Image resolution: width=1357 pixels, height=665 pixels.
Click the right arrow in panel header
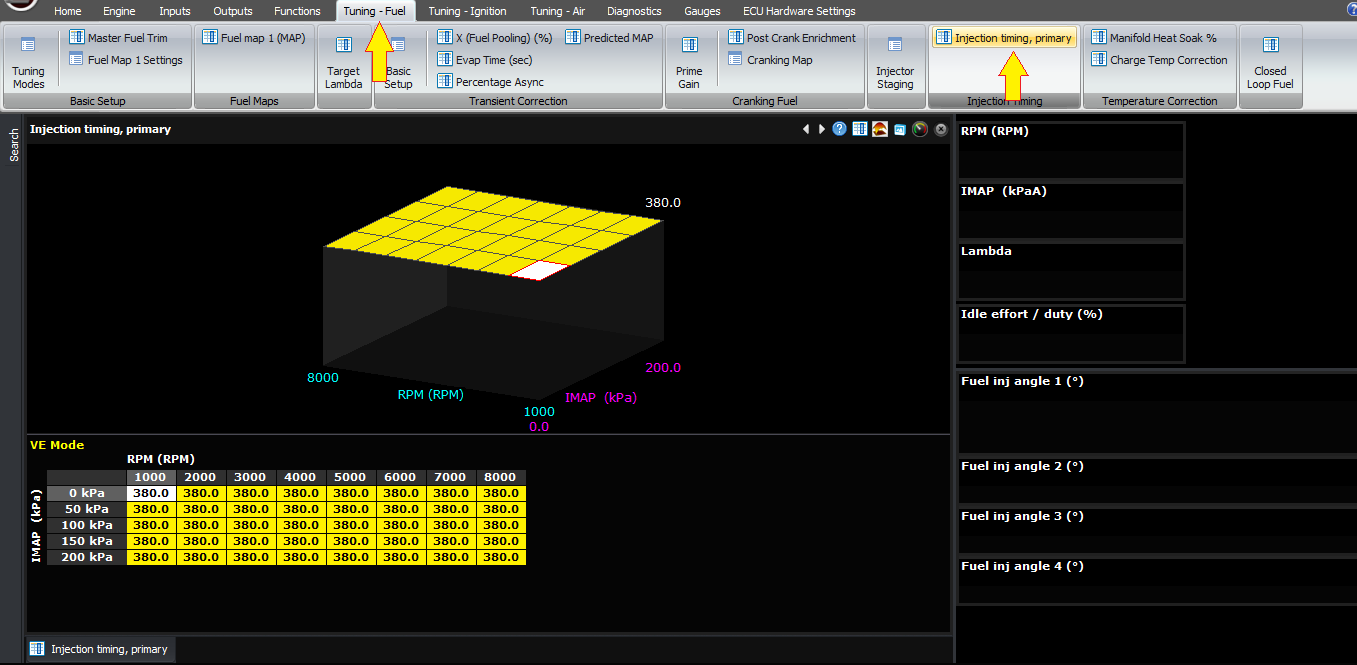822,129
